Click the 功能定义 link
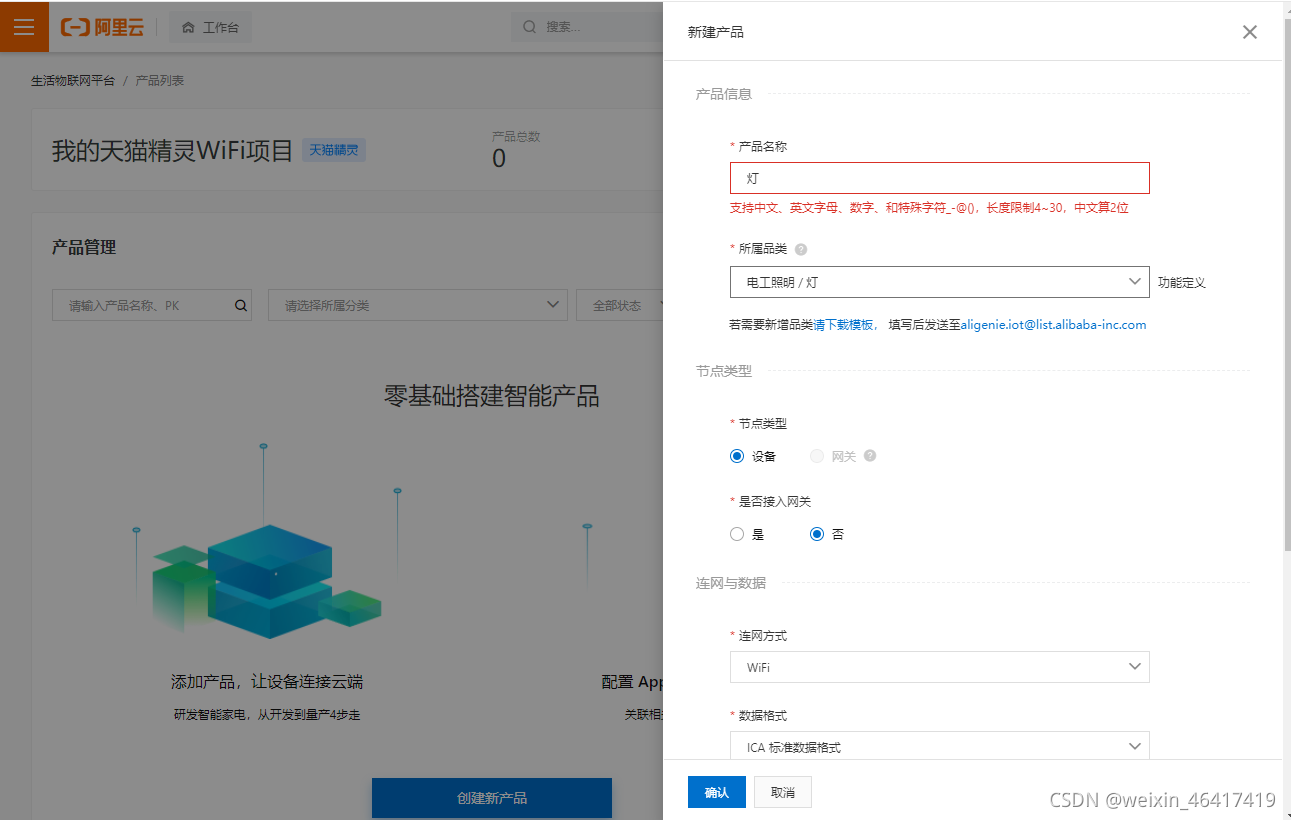The width and height of the screenshot is (1291, 820). click(x=1182, y=283)
